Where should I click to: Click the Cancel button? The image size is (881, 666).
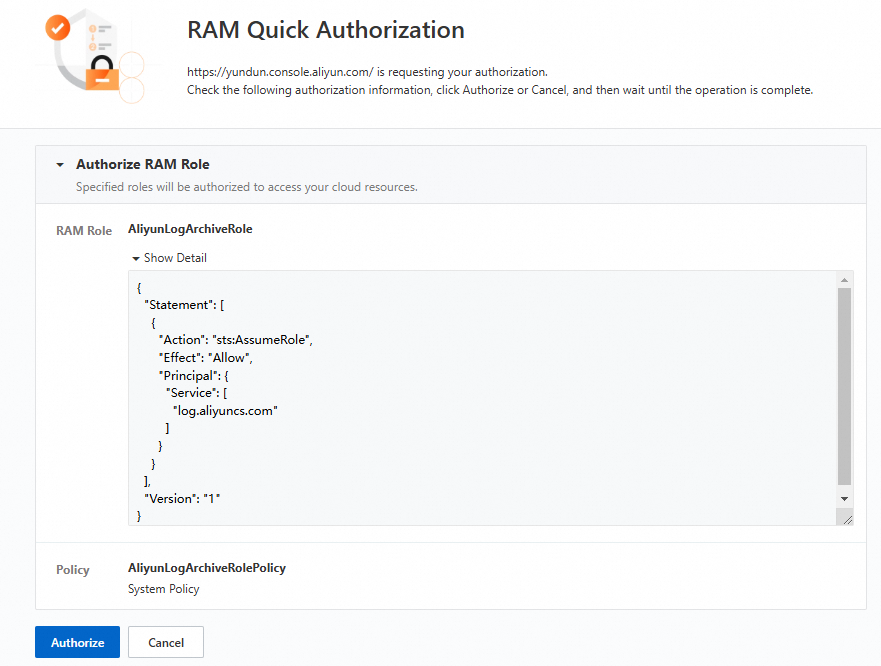[x=166, y=642]
